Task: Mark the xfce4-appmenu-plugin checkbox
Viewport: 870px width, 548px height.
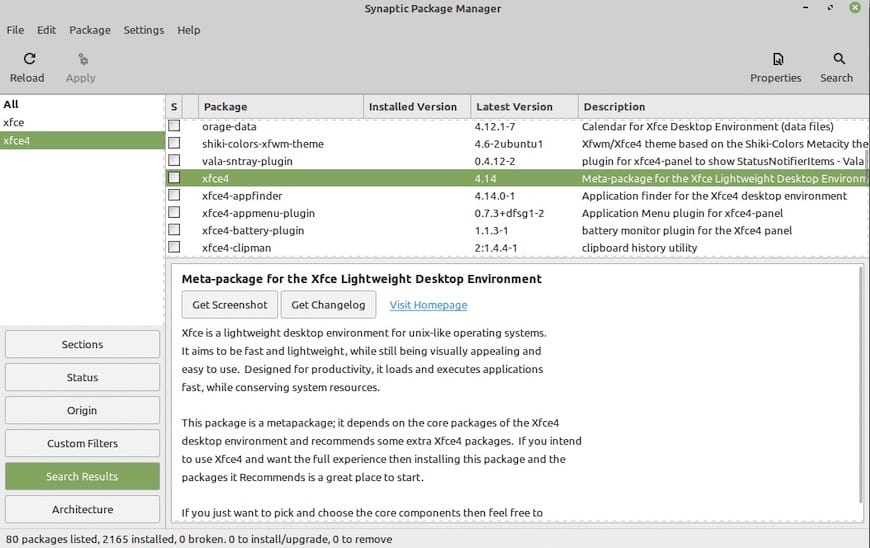Action: [x=174, y=212]
